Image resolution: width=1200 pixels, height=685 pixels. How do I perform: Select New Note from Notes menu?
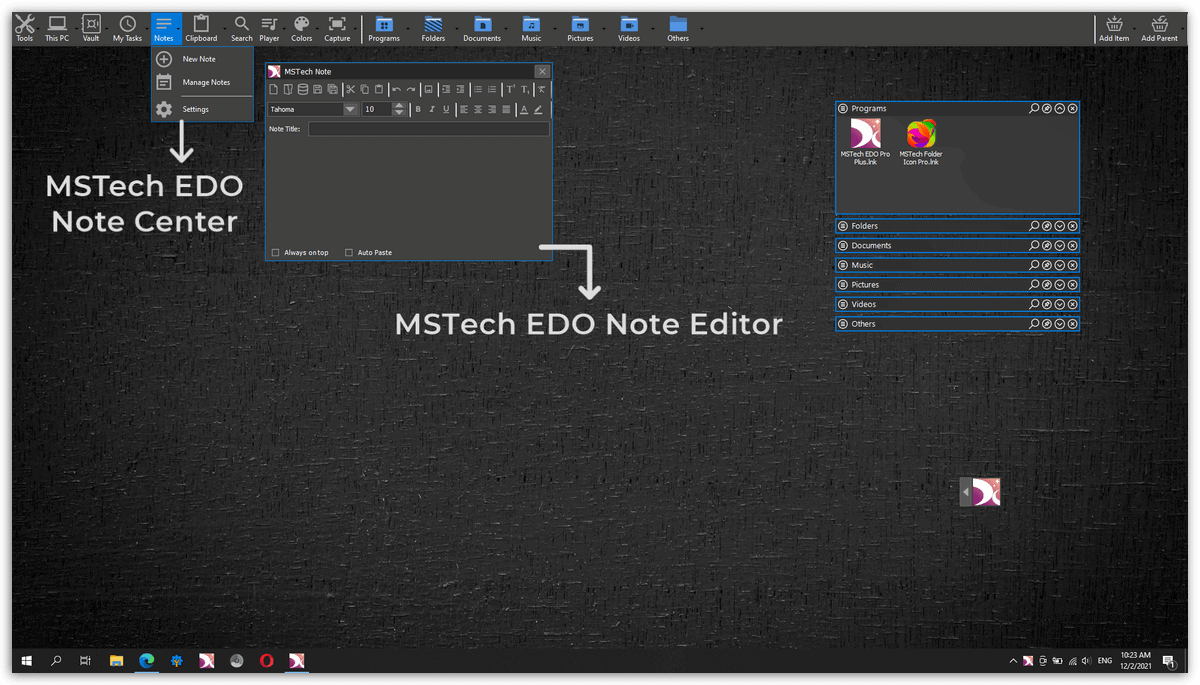click(202, 59)
